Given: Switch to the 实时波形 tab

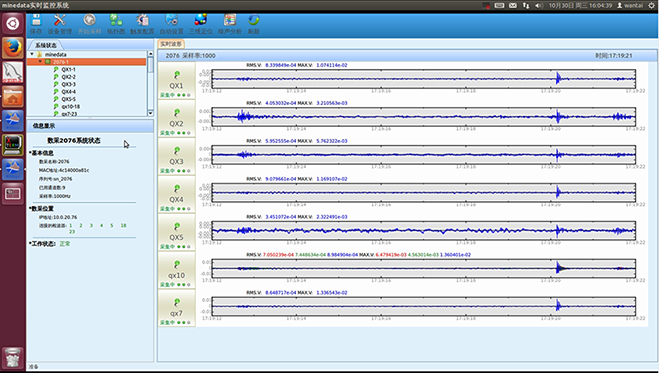Looking at the screenshot, I should click(171, 44).
